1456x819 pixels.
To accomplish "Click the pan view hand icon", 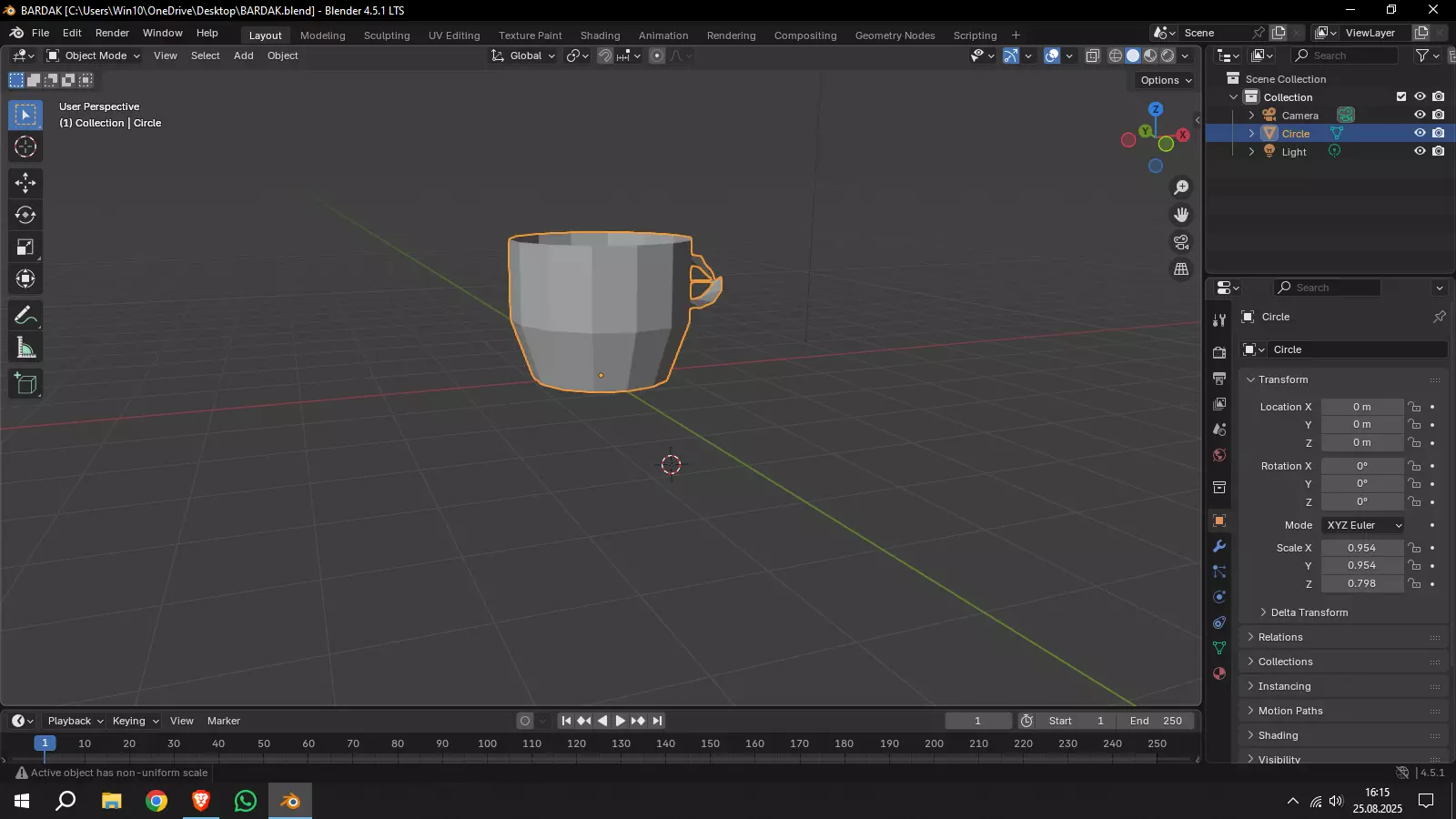I will tap(1181, 215).
